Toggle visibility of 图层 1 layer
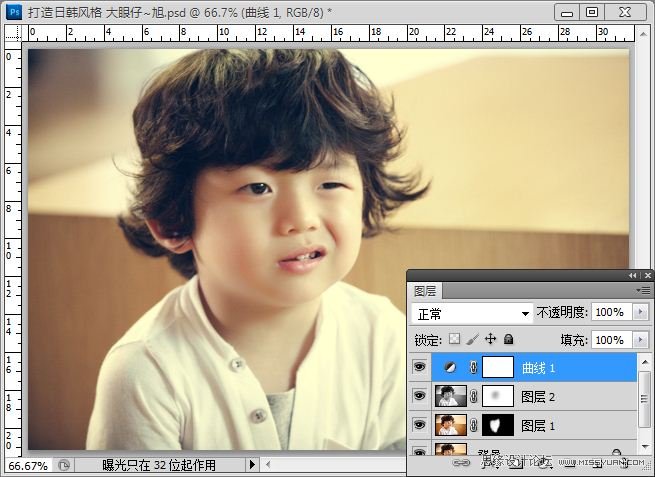This screenshot has width=655, height=477. point(419,425)
